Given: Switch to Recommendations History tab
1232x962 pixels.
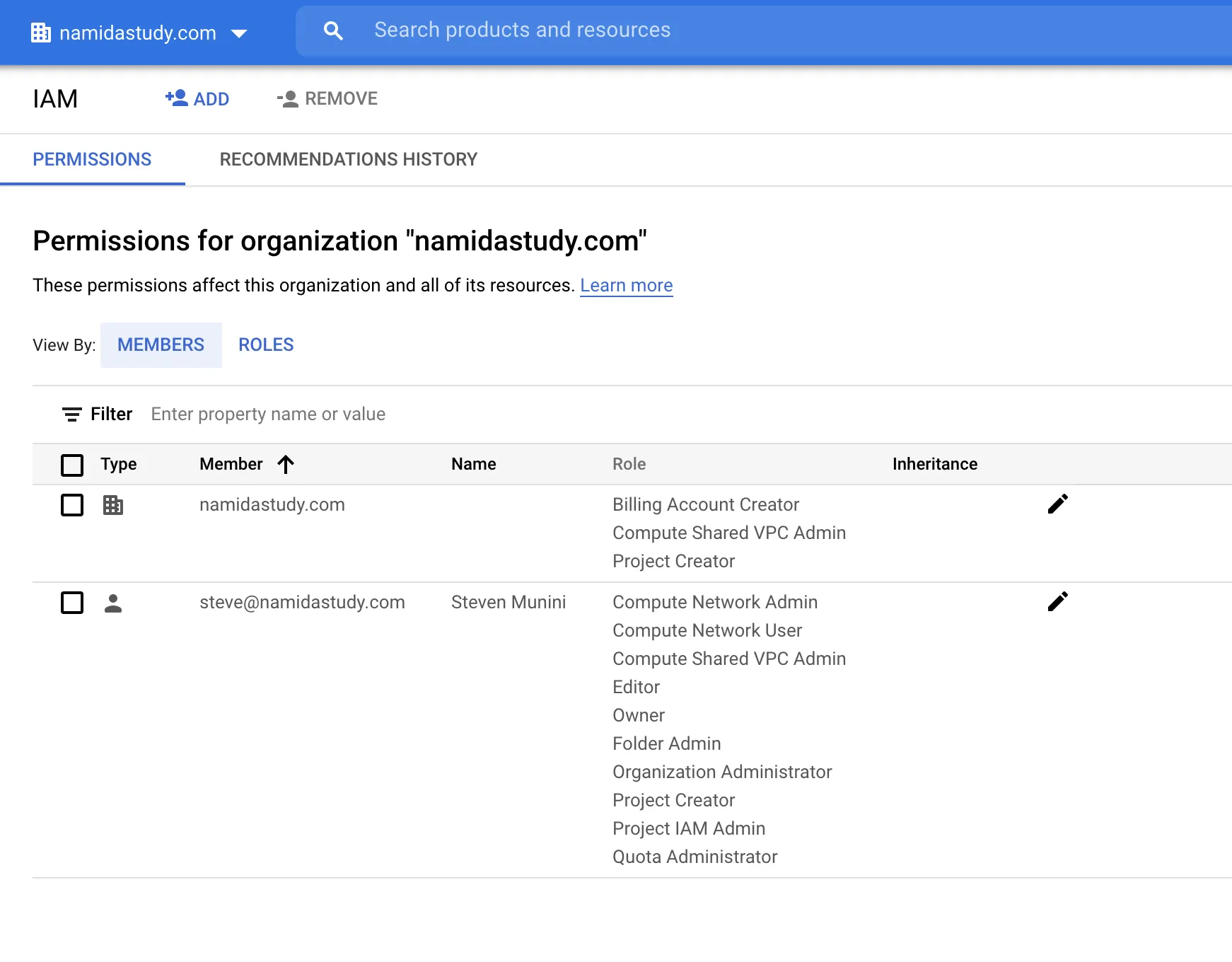Looking at the screenshot, I should tap(348, 159).
